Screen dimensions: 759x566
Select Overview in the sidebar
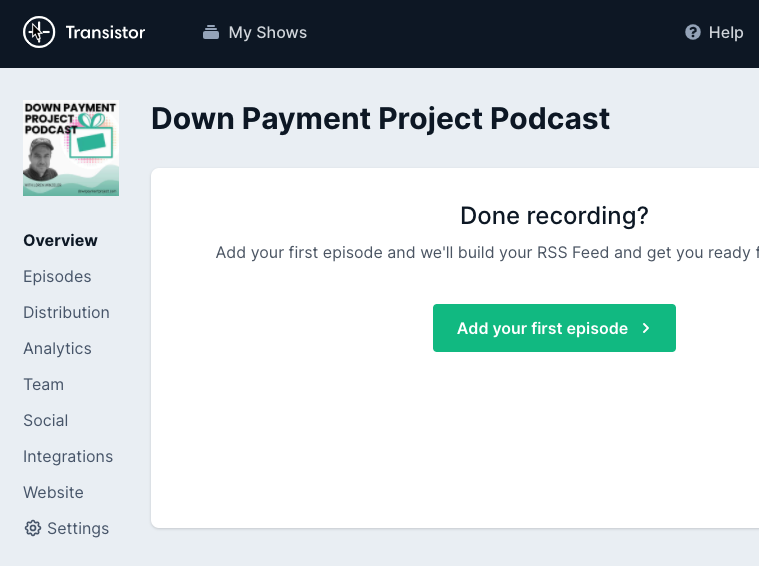coord(61,241)
